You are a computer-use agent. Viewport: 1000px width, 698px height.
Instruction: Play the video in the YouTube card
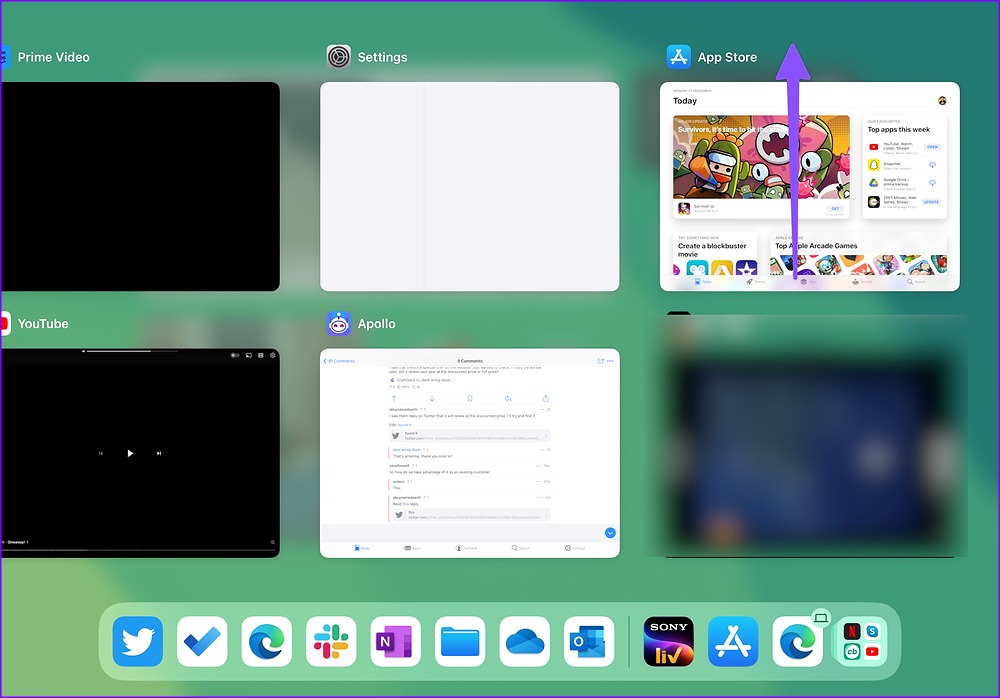130,453
